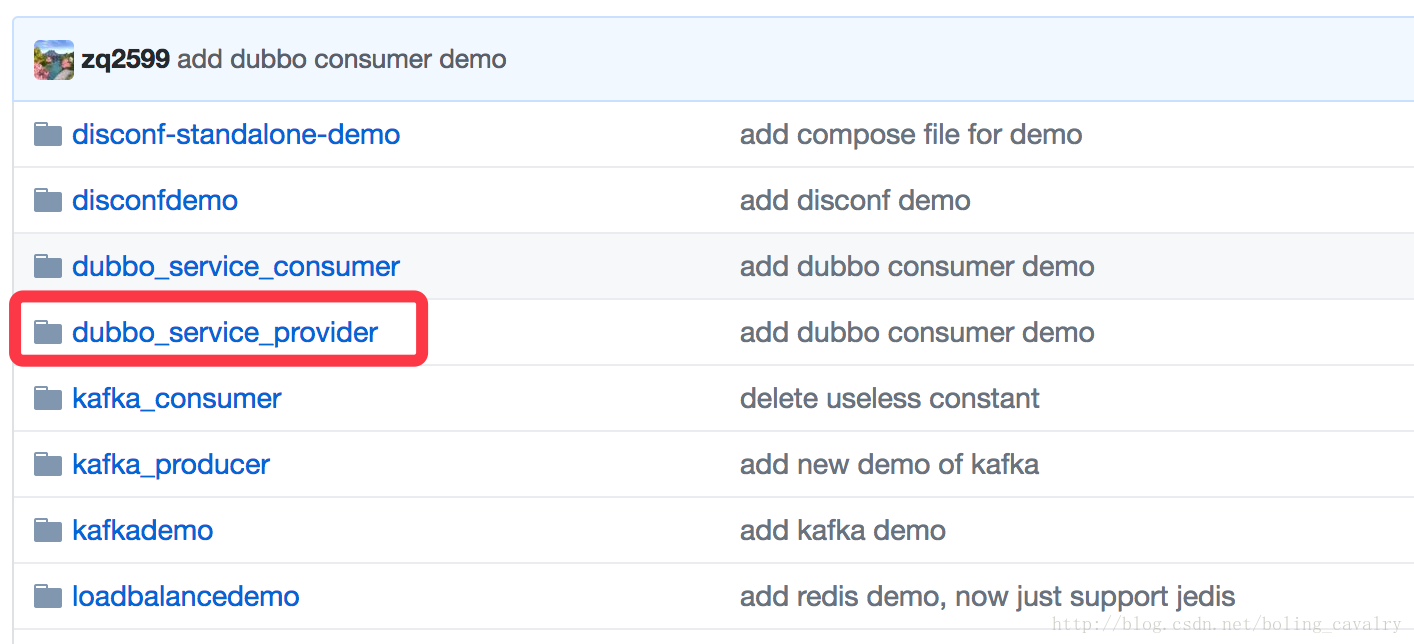Click folder icon beside dubbo_service_provider
This screenshot has width=1414, height=644.
coord(48,333)
